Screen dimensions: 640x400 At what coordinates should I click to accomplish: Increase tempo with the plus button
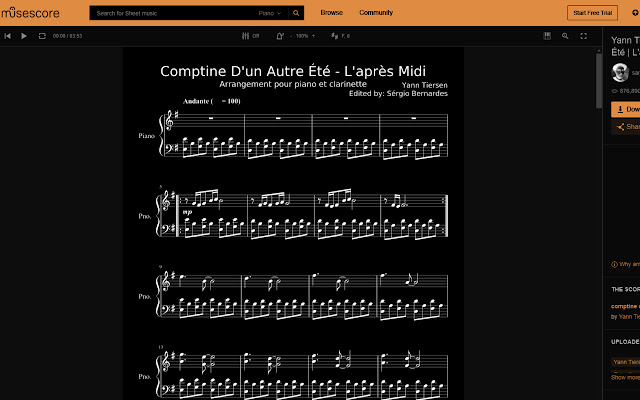(313, 36)
